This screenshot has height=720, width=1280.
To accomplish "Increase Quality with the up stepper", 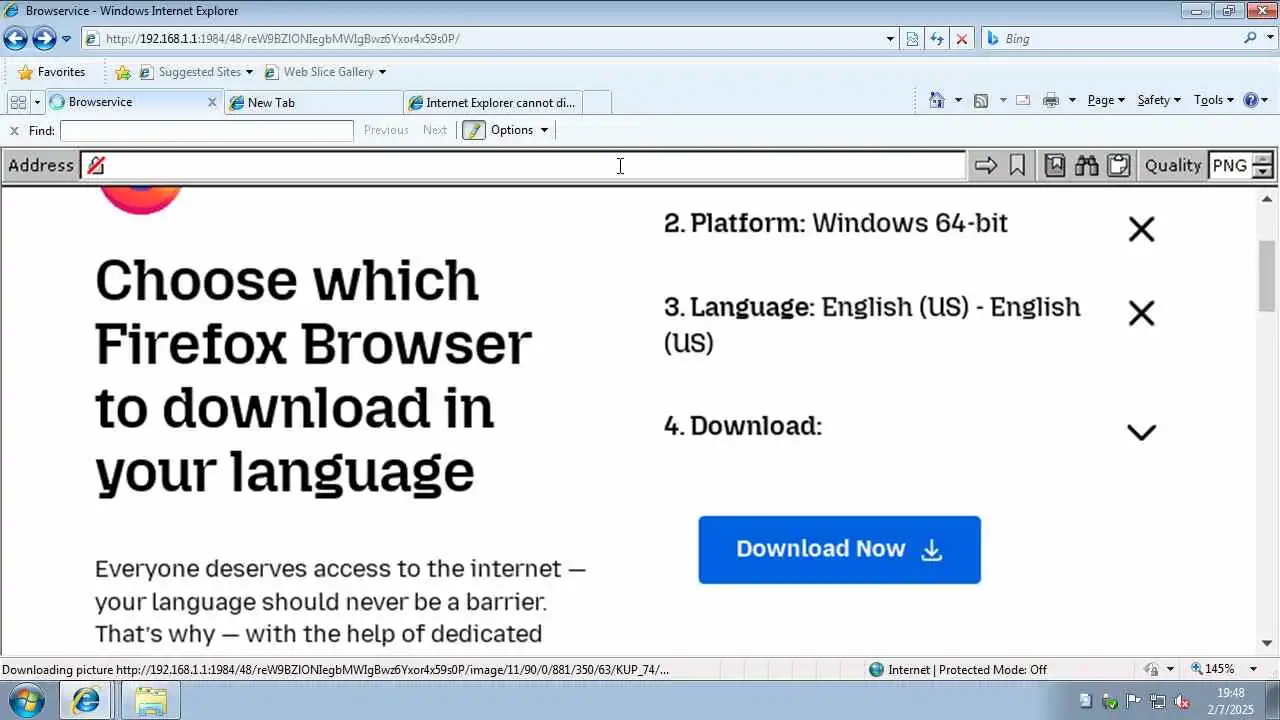I will click(x=1263, y=159).
